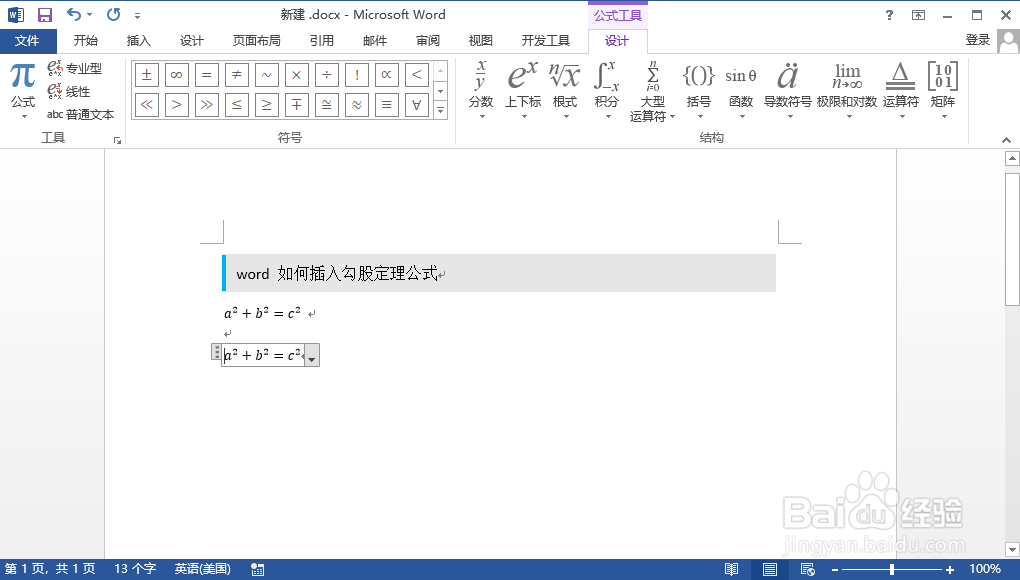1020x580 pixels.
Task: Open the Equation (公式) gallery dropdown
Action: (23, 91)
